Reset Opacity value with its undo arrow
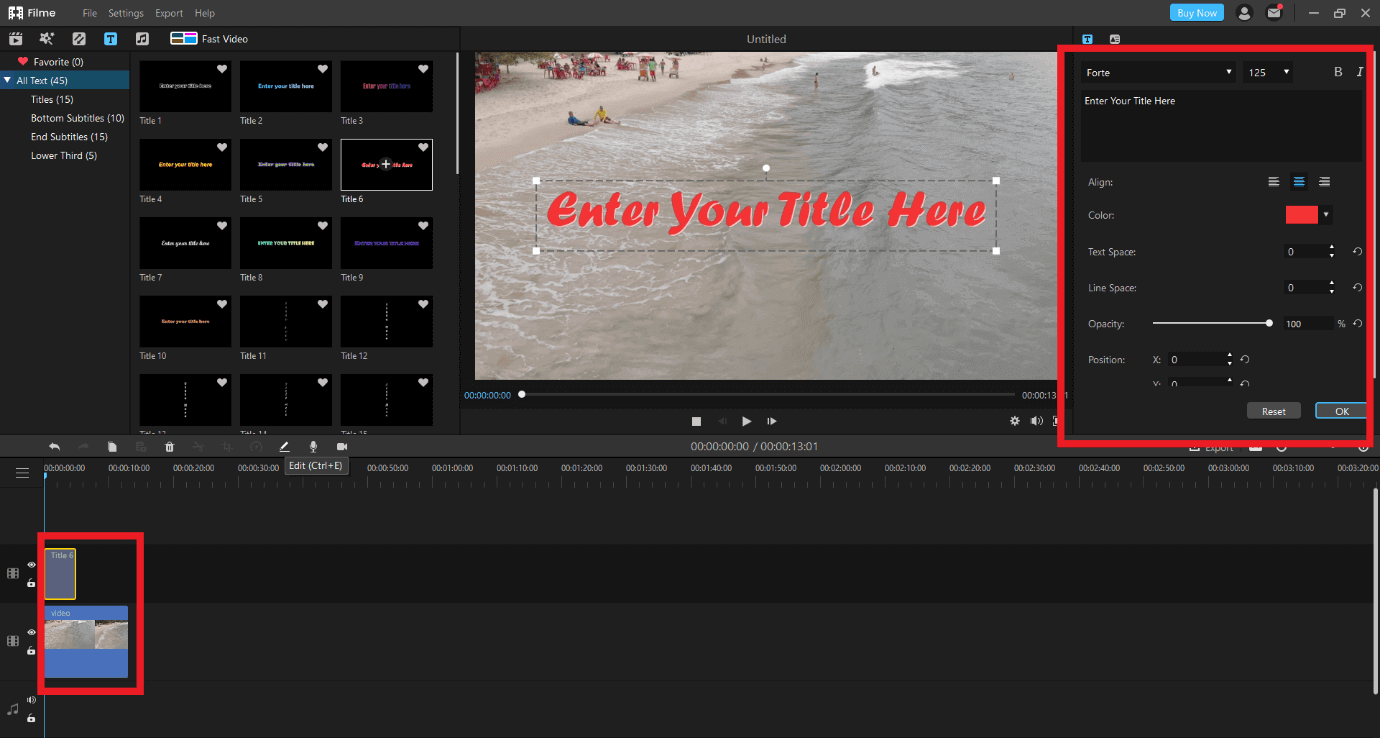The height and width of the screenshot is (738, 1380). click(x=1357, y=324)
